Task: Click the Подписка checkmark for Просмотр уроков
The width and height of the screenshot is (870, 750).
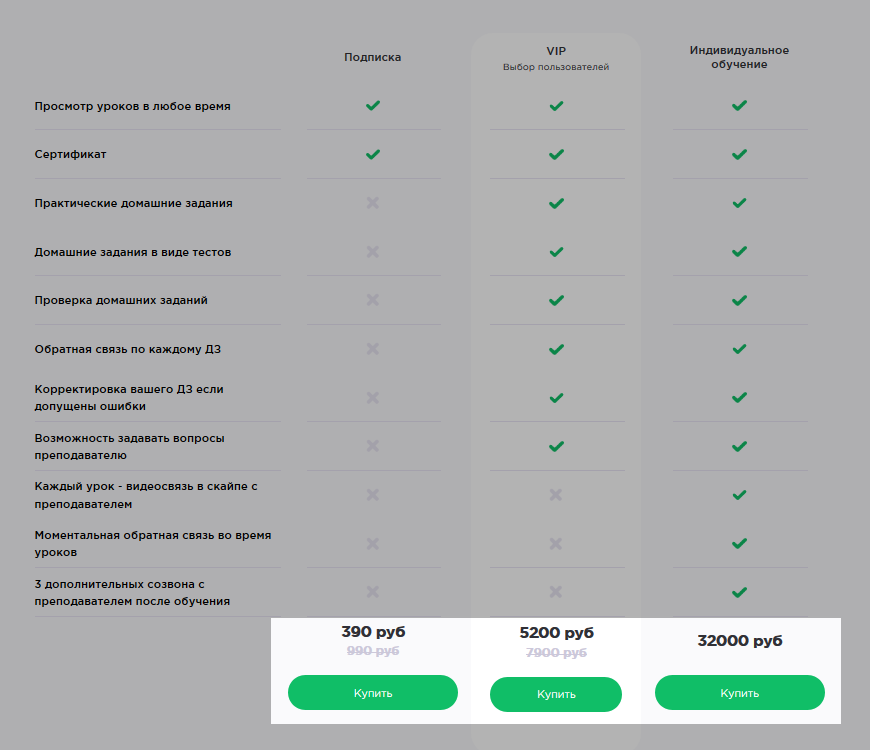Action: pos(373,105)
